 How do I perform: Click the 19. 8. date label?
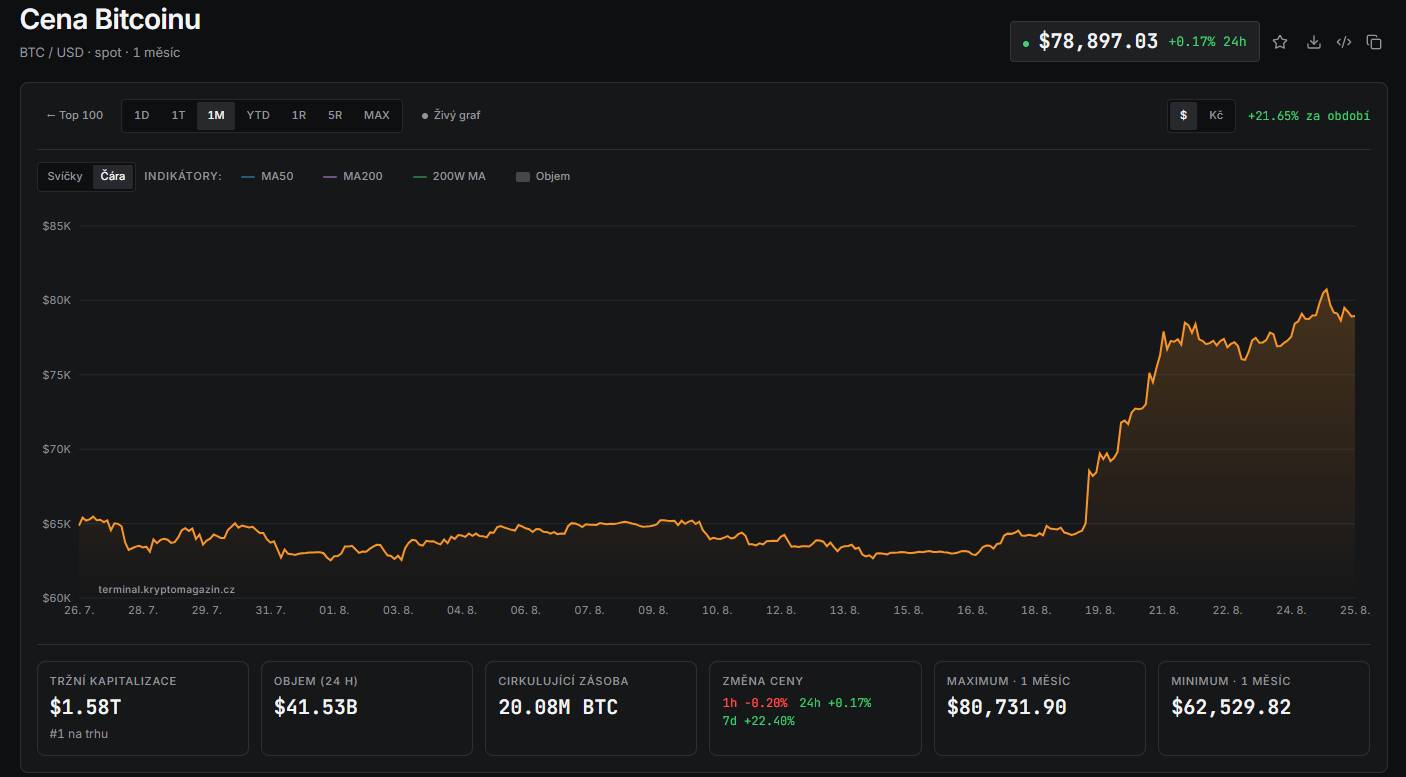pos(1100,610)
